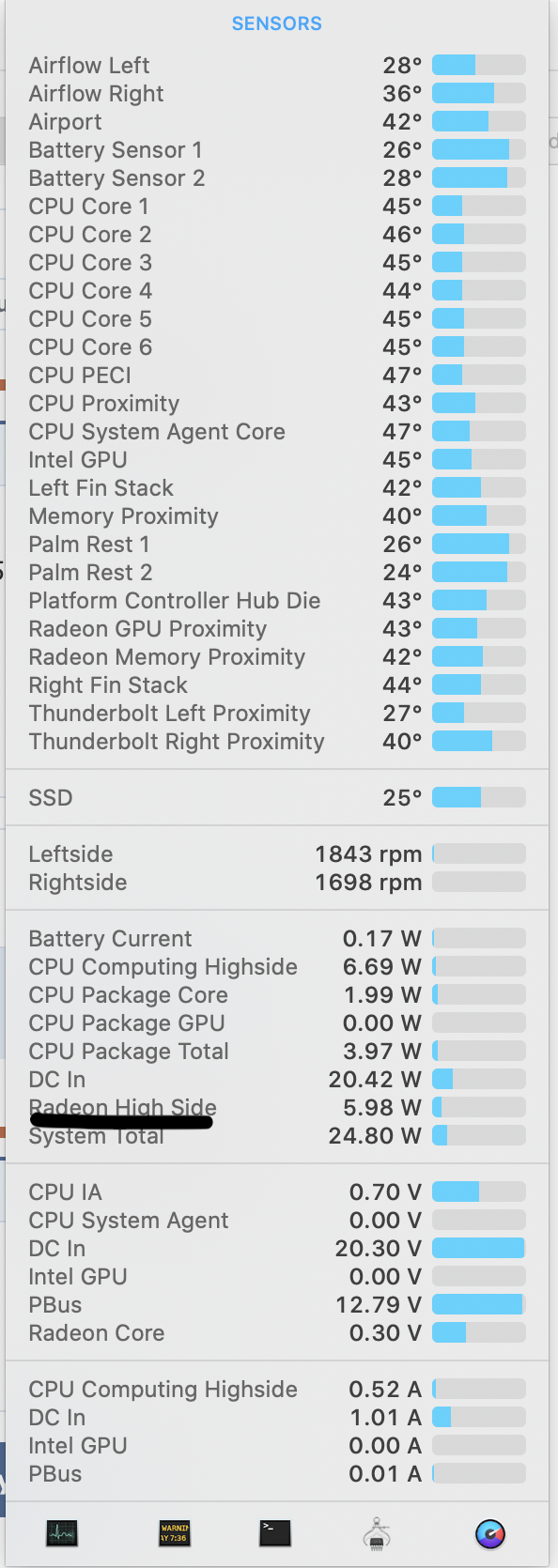Select CPU Computing Highside 0.52 A row
Image resolution: width=558 pixels, height=1568 pixels.
pyautogui.click(x=277, y=1390)
